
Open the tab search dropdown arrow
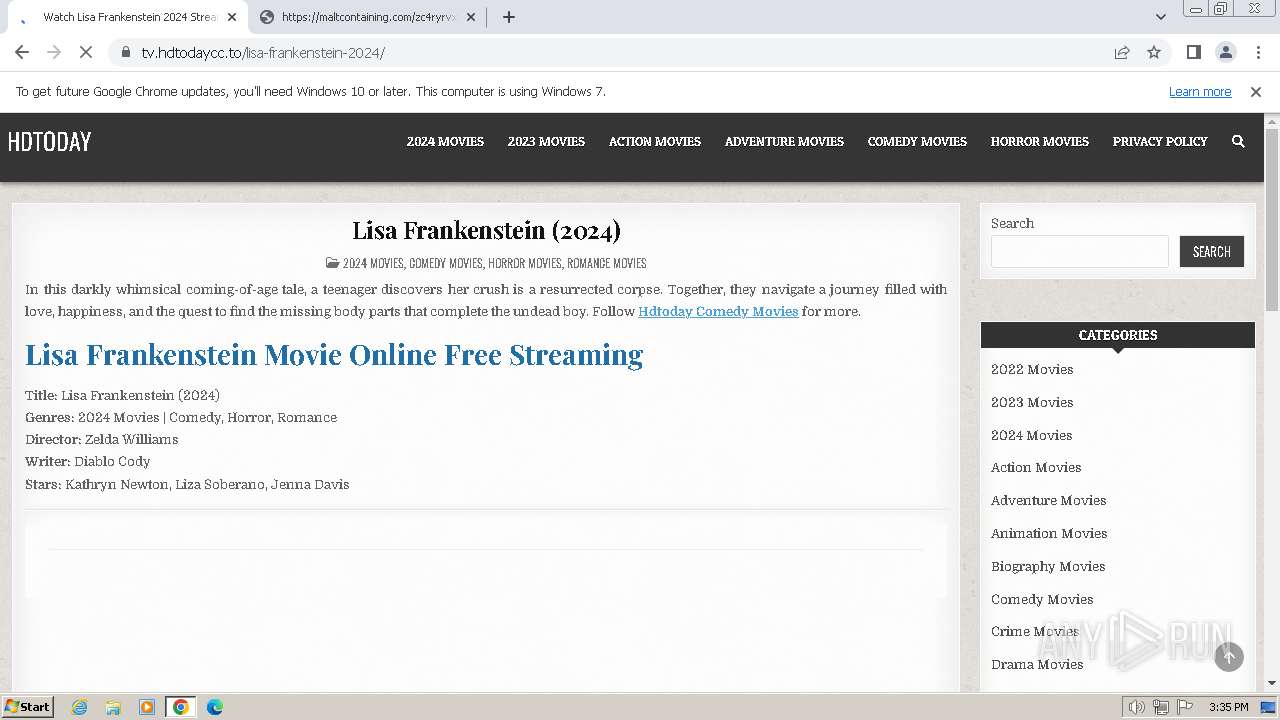pos(1160,17)
